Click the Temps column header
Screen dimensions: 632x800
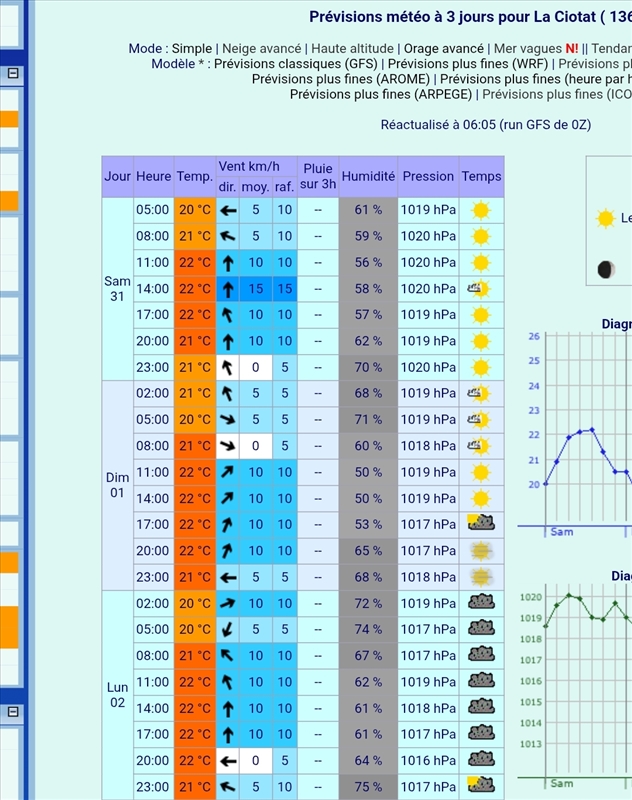[482, 177]
